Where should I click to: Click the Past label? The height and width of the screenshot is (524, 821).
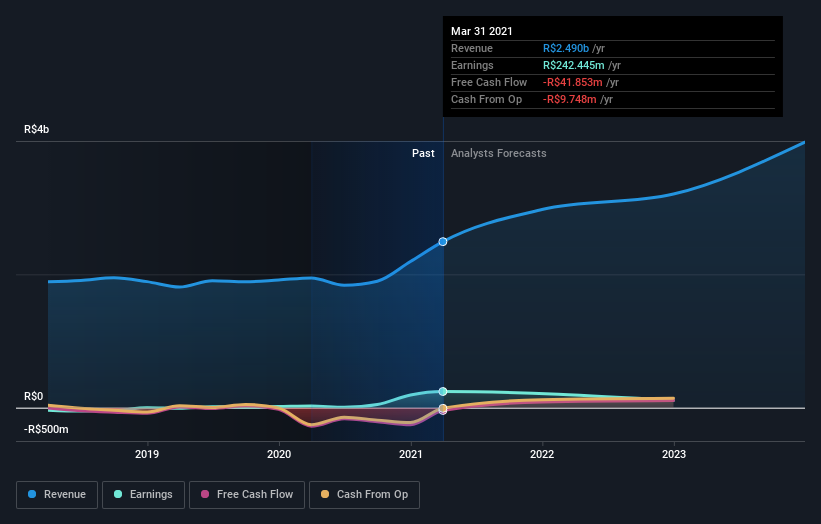click(423, 153)
